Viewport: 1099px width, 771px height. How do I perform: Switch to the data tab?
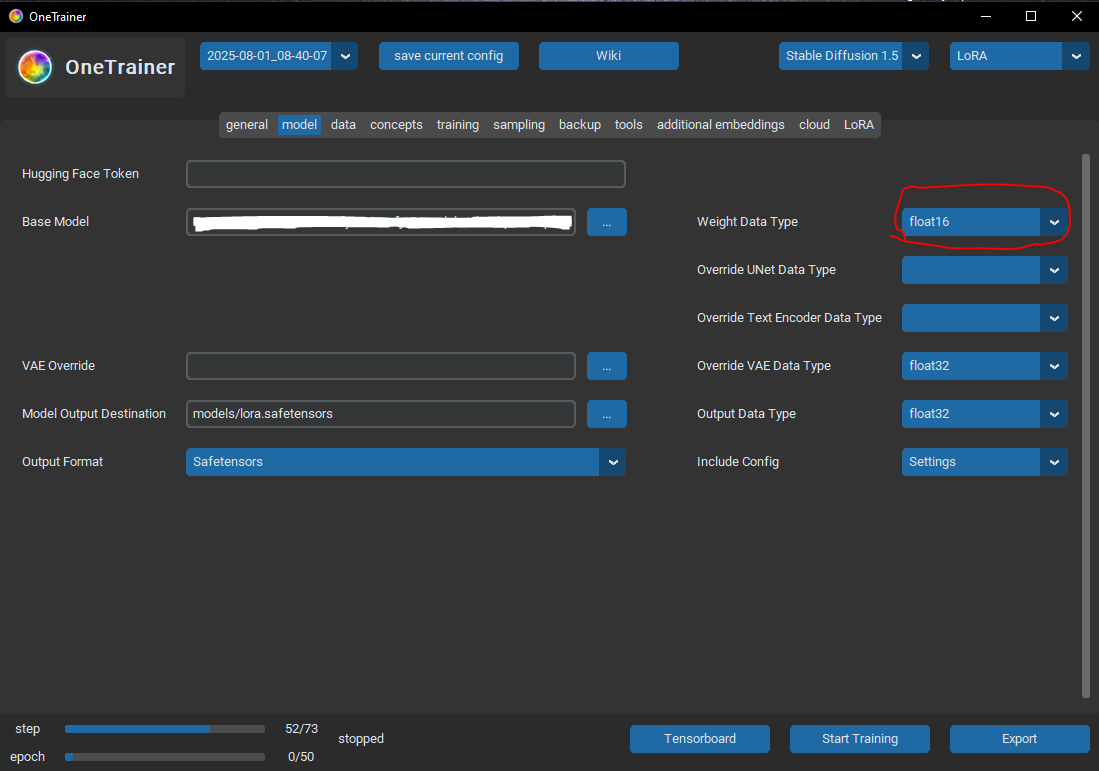(343, 125)
